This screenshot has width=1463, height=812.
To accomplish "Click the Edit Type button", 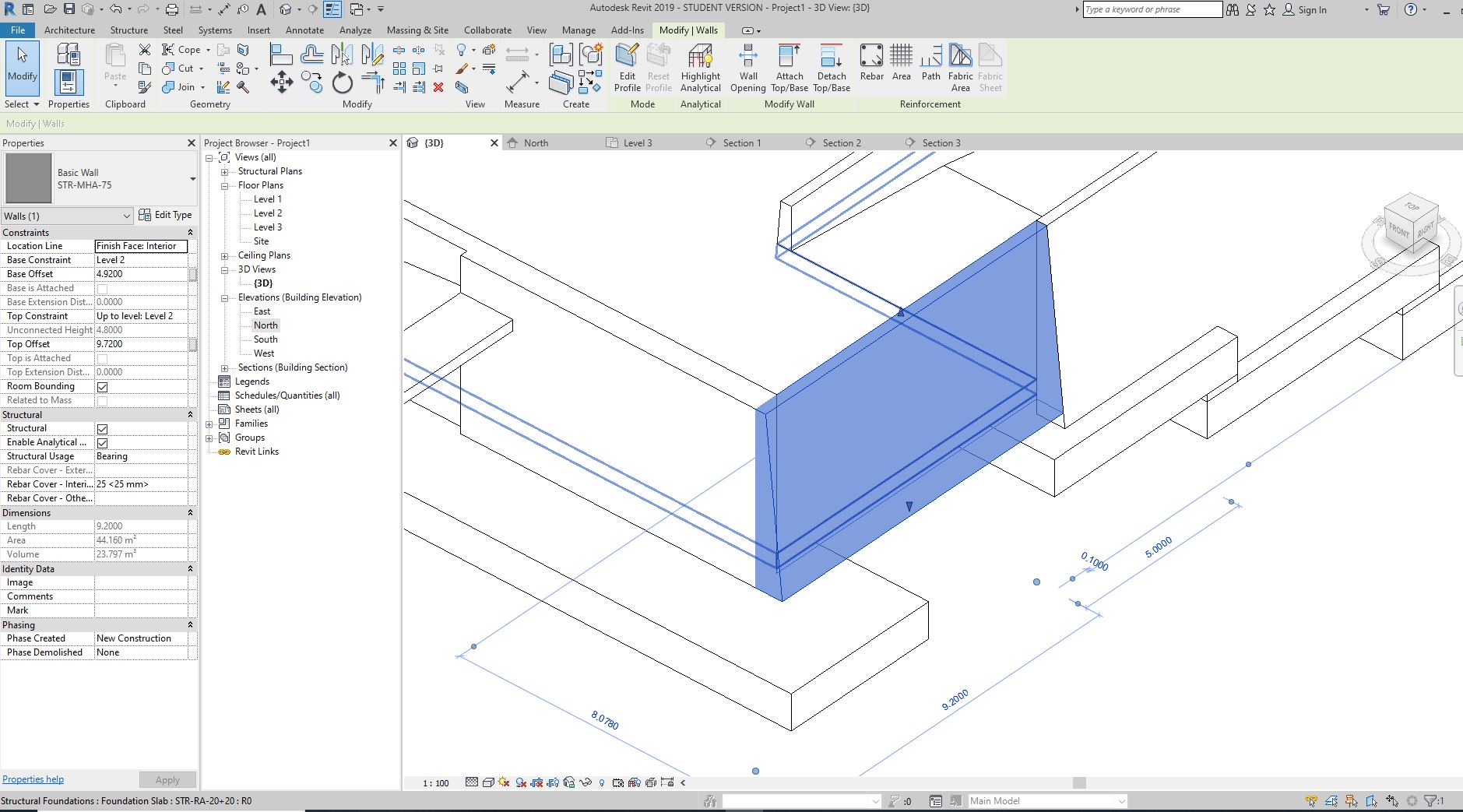I will click(x=166, y=215).
